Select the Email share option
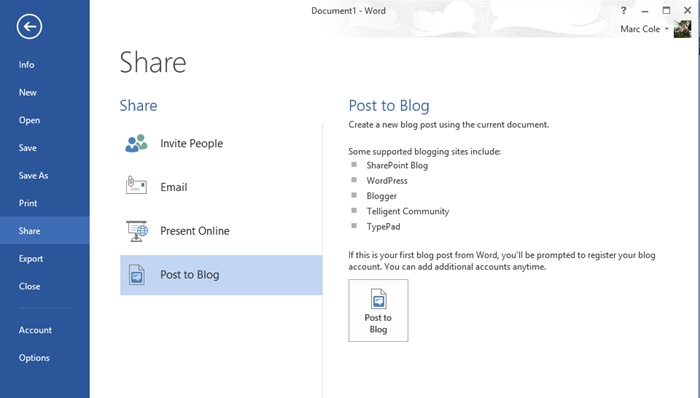Viewport: 700px width, 398px height. point(221,187)
